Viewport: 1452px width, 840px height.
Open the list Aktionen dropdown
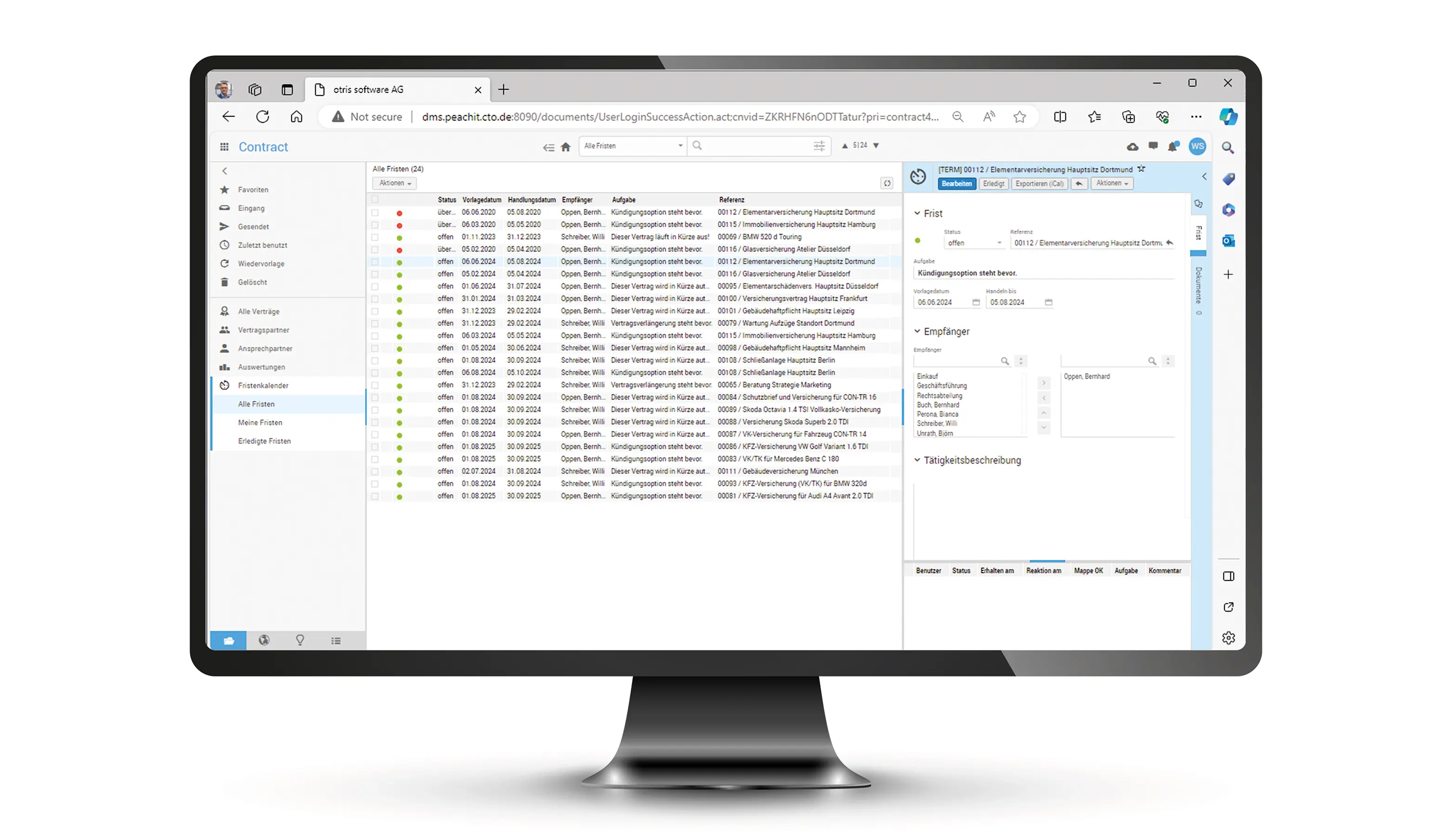pos(394,183)
